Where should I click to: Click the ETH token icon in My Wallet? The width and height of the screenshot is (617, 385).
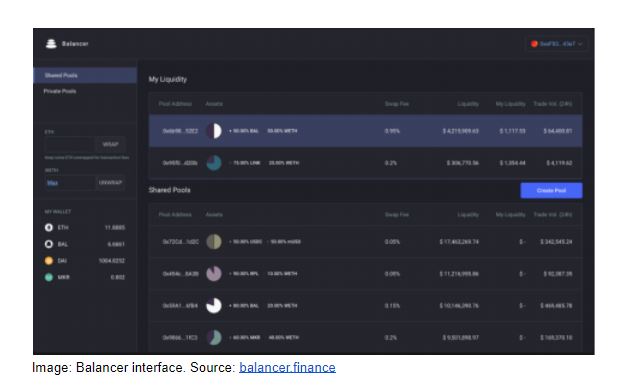tap(49, 228)
